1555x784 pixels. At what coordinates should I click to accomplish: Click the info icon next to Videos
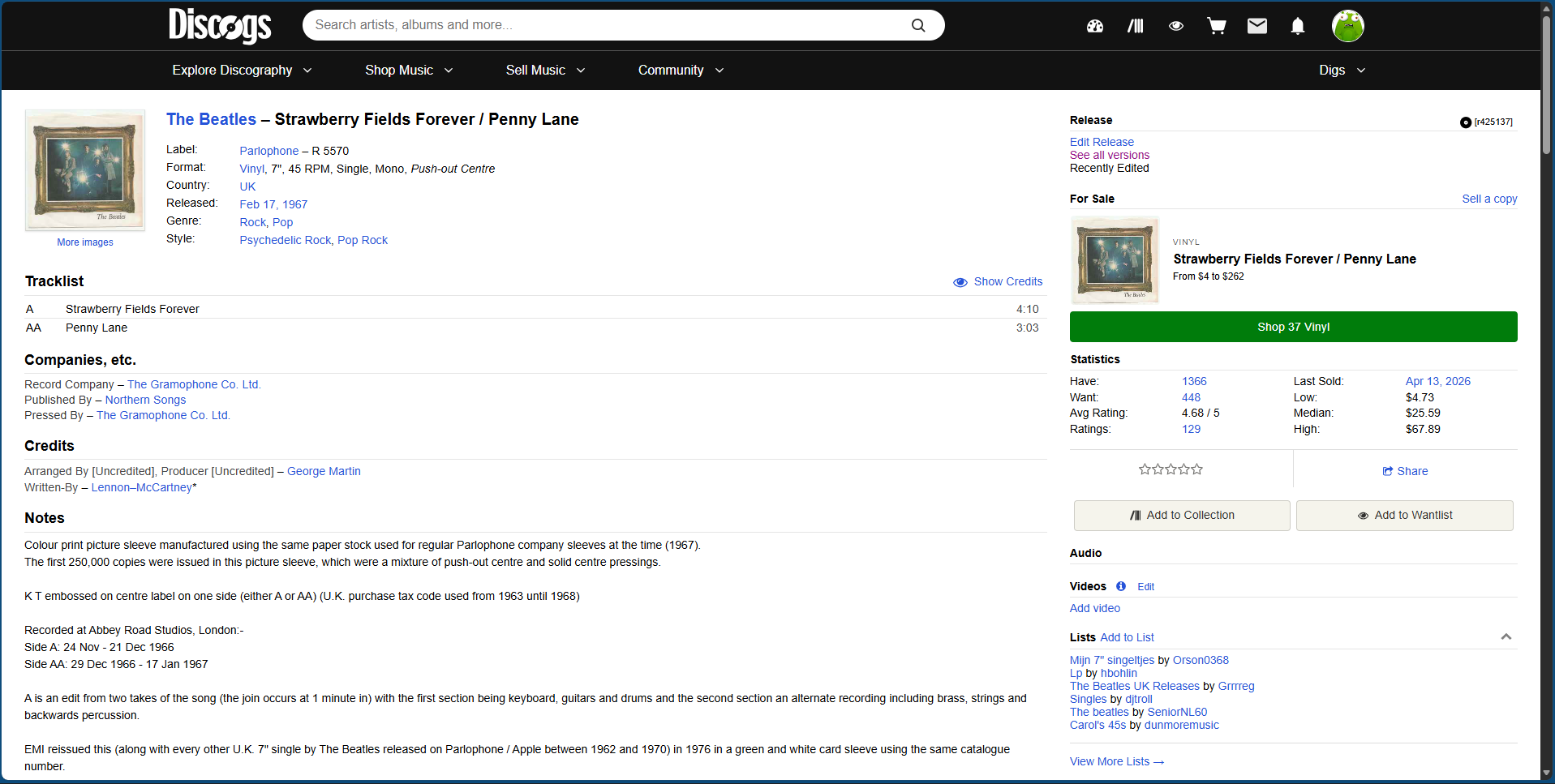[1120, 586]
